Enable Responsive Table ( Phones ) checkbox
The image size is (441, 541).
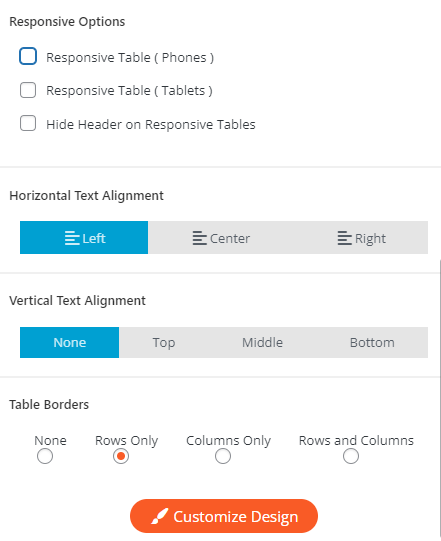28,56
